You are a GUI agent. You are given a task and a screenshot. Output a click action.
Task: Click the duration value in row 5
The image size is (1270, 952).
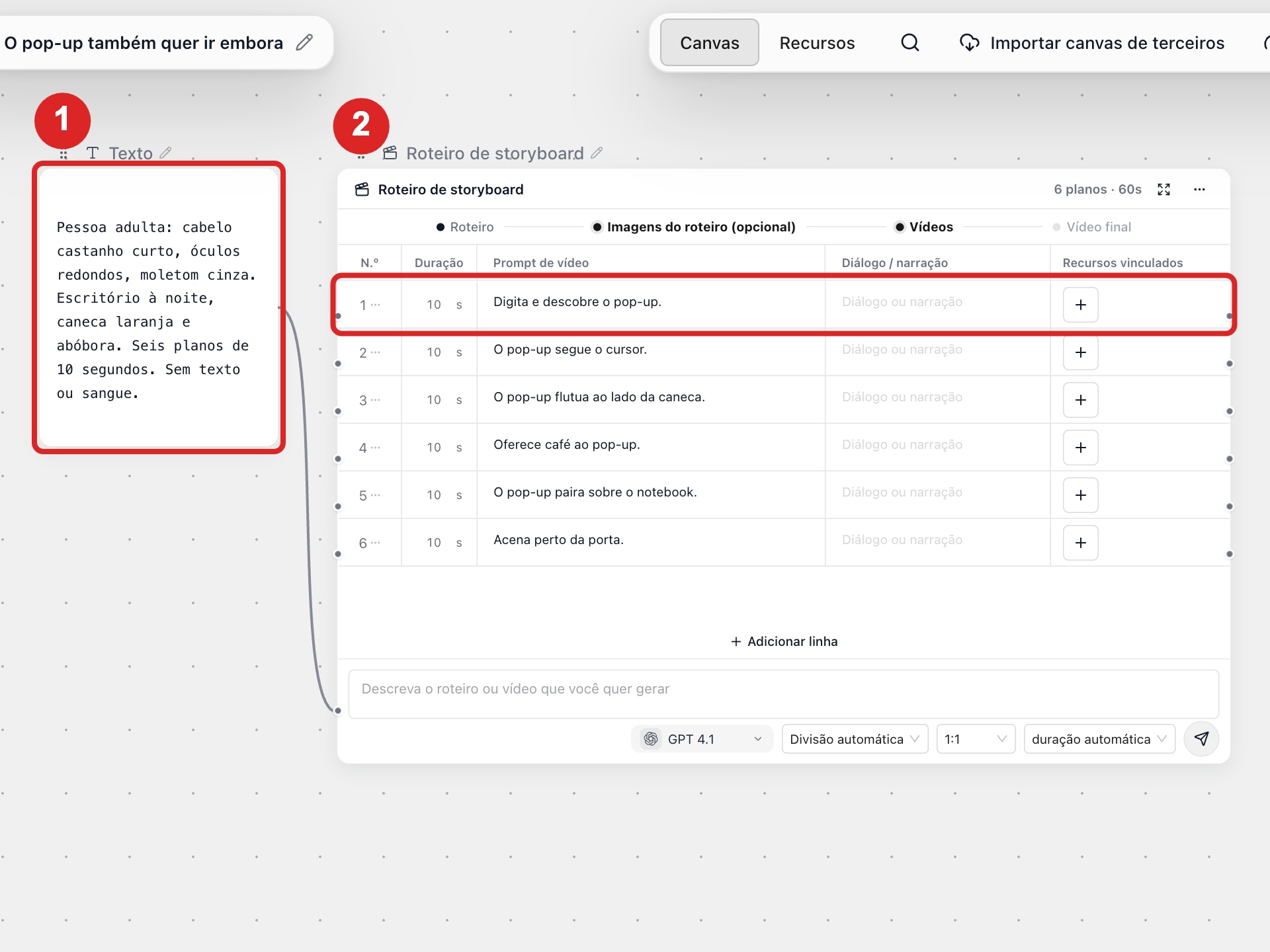(x=434, y=495)
